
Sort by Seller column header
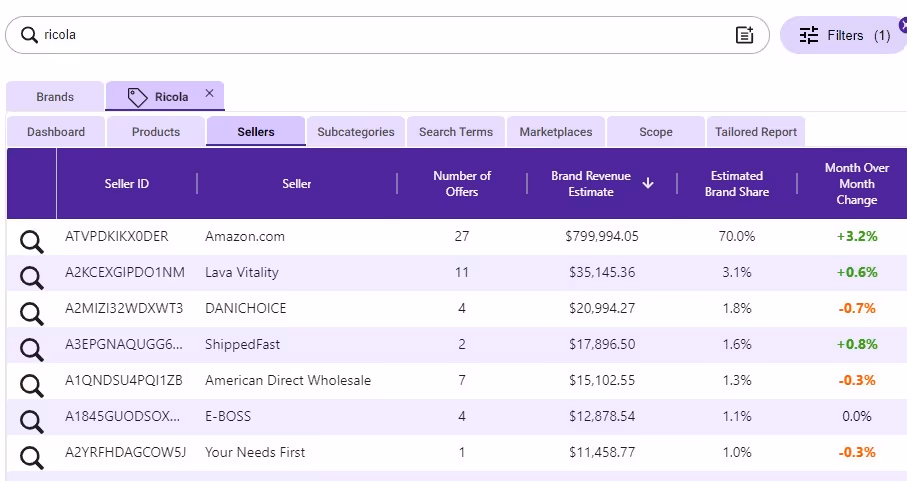click(x=297, y=184)
